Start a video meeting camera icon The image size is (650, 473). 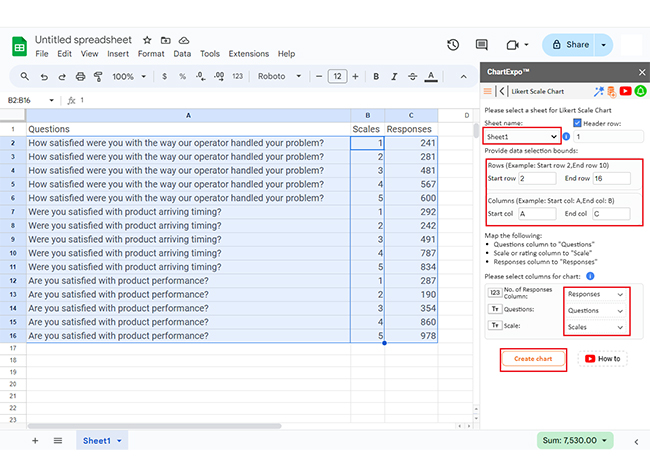pyautogui.click(x=513, y=45)
